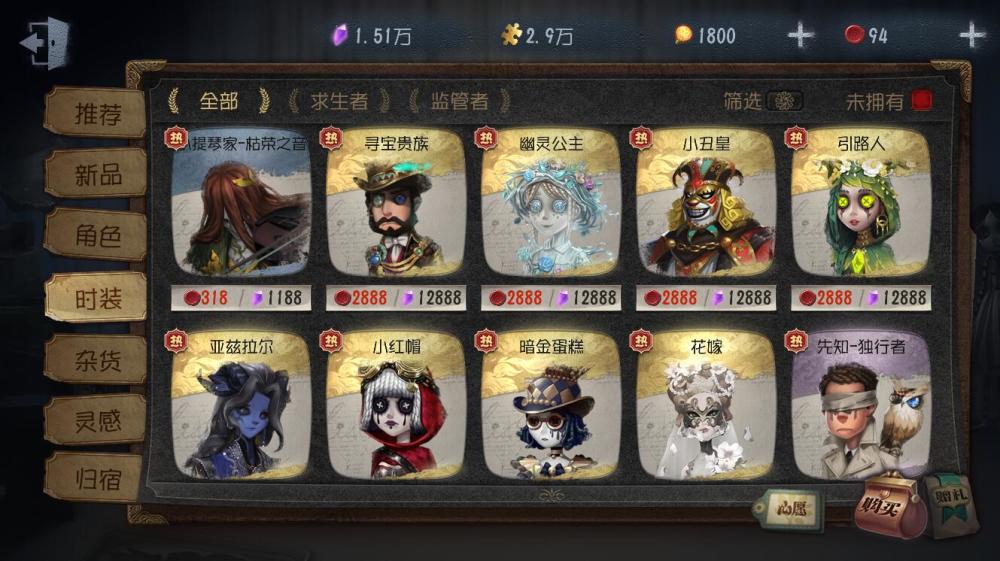
Task: Select the 求生者 filter tab
Action: pos(339,101)
